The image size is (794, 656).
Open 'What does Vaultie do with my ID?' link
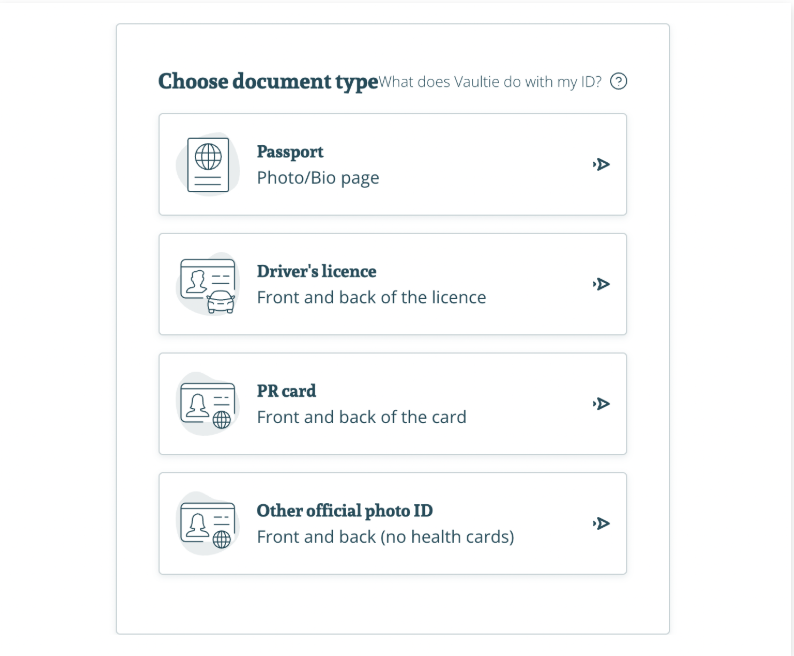490,82
